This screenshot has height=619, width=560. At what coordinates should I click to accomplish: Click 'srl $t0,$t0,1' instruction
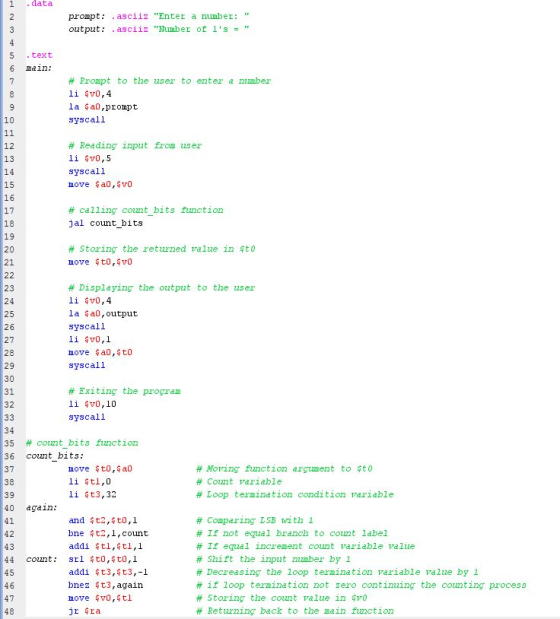coord(103,559)
